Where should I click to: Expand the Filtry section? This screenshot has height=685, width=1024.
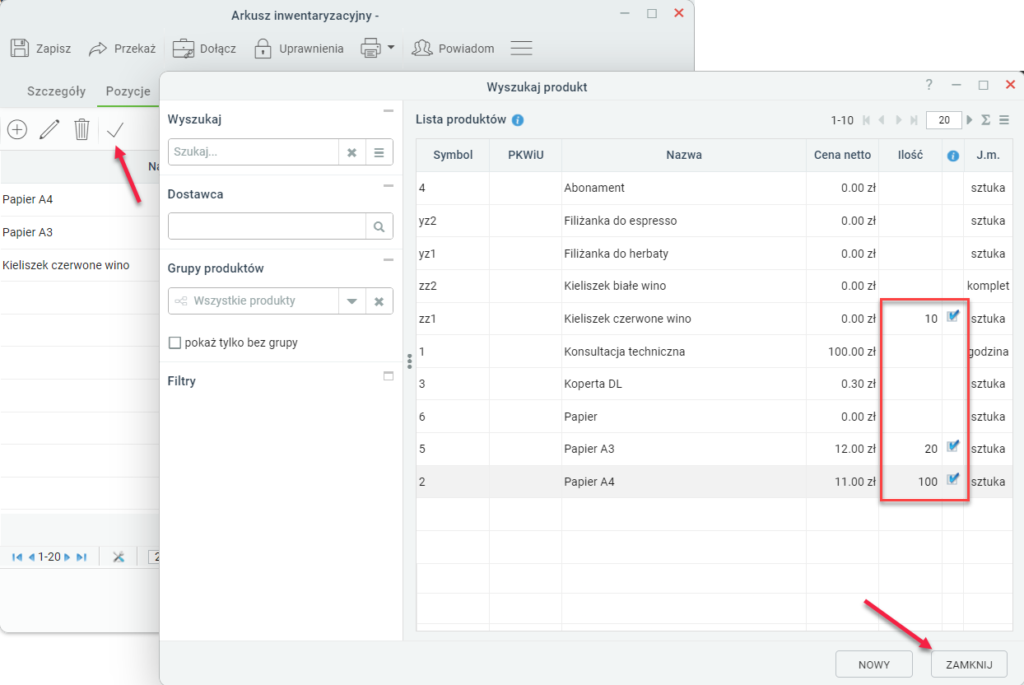pyautogui.click(x=389, y=376)
